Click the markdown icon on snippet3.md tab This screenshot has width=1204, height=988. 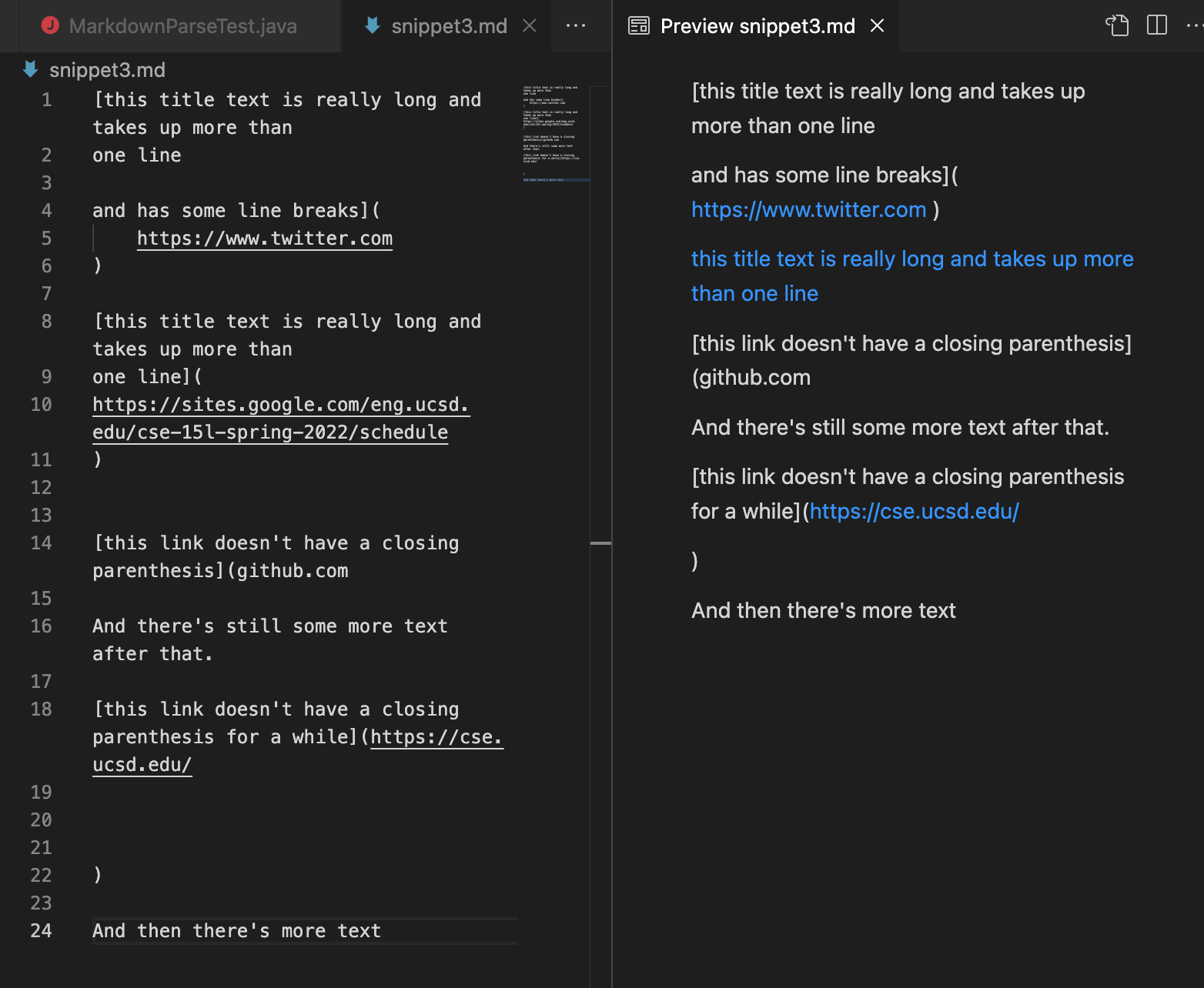point(373,25)
